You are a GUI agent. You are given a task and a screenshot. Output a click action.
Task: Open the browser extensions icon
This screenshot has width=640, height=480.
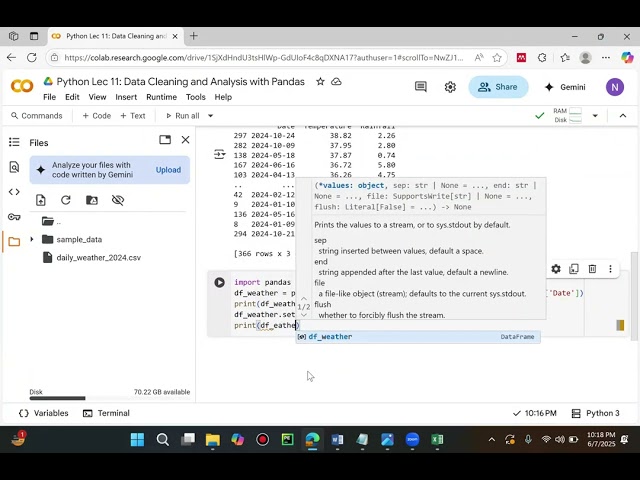pyautogui.click(x=542, y=58)
